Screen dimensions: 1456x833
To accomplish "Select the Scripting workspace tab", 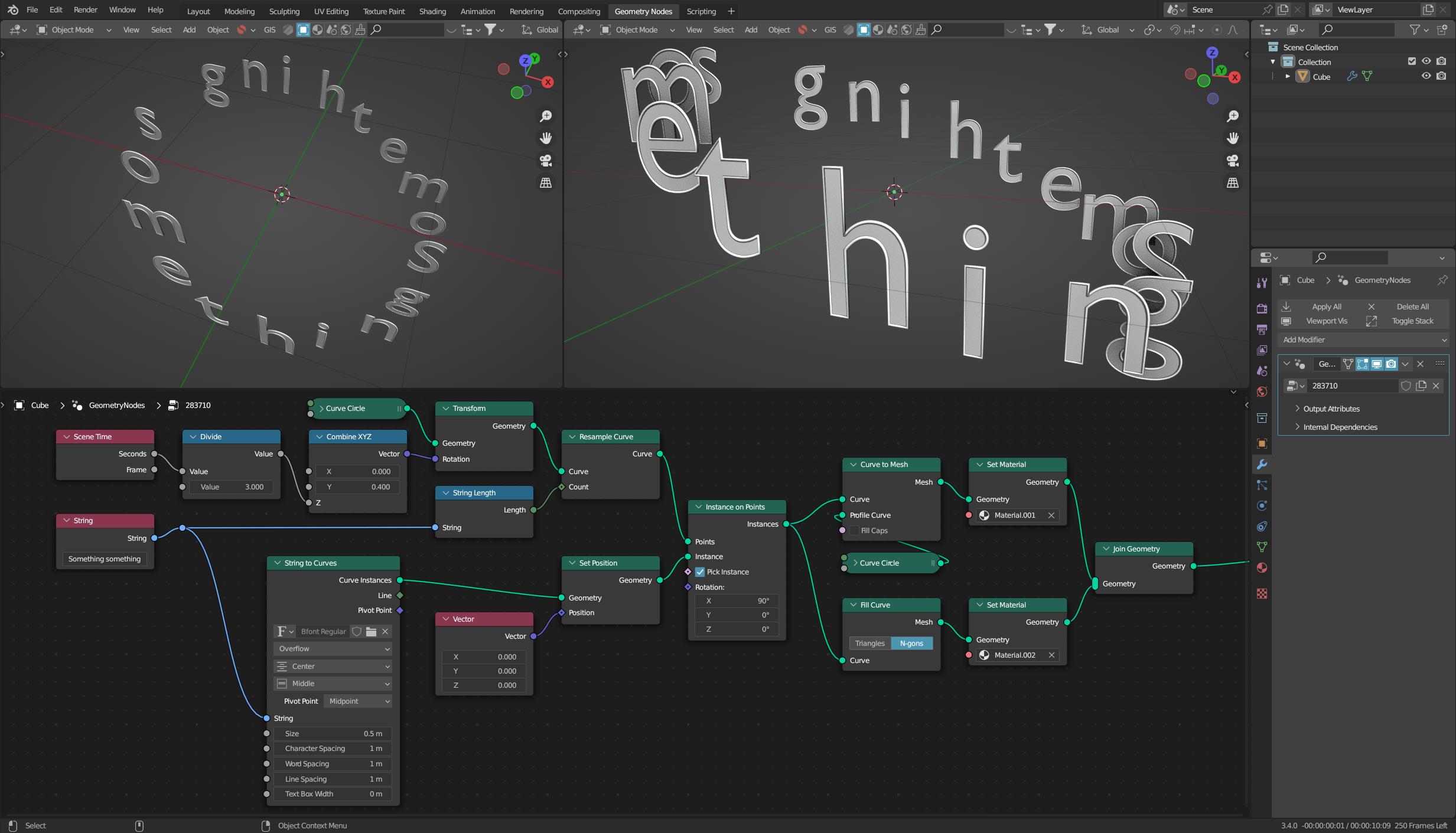I will coord(702,11).
